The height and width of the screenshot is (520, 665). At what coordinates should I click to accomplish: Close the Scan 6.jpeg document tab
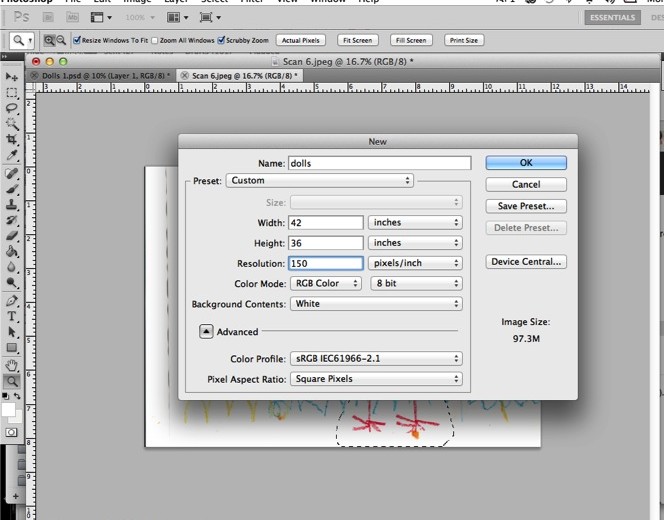tap(184, 76)
